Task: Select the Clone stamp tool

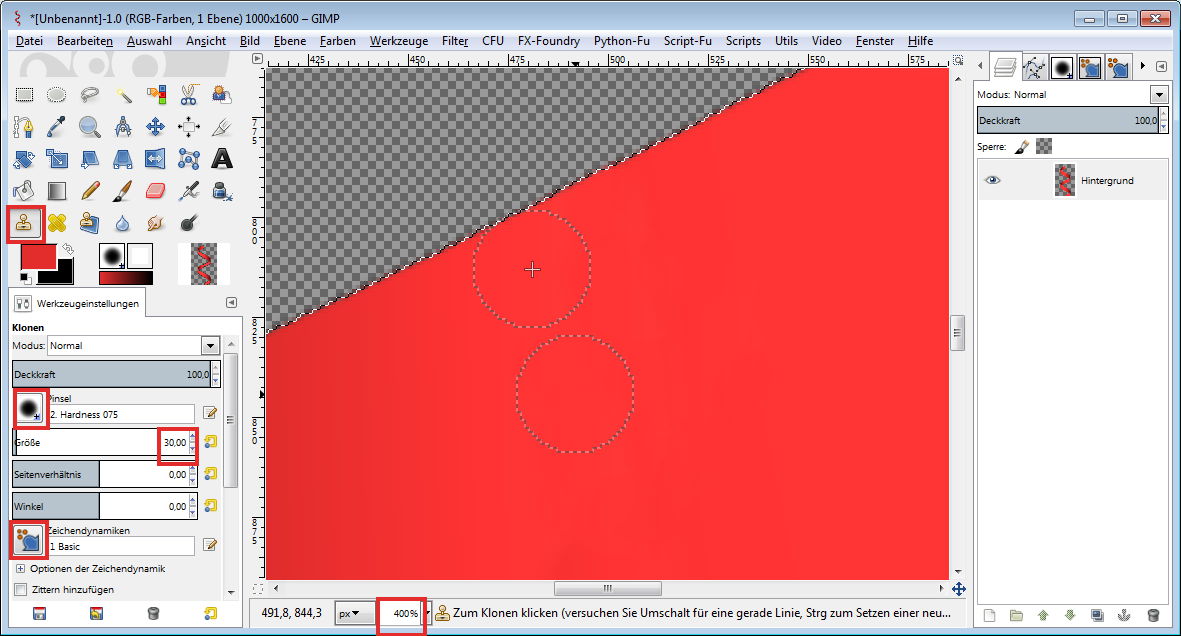Action: coord(24,223)
